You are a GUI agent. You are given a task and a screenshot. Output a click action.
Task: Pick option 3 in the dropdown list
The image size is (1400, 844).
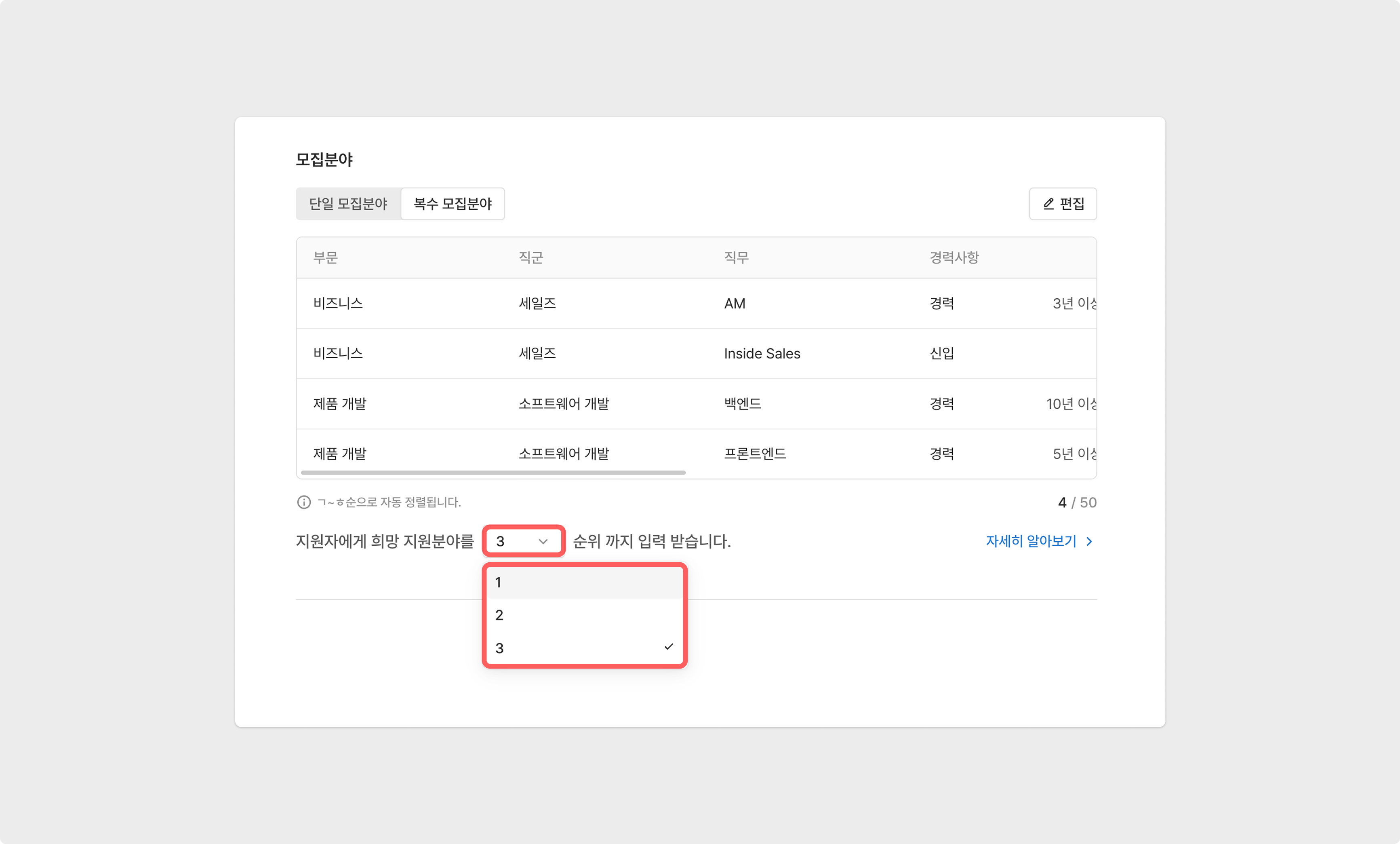tap(584, 648)
